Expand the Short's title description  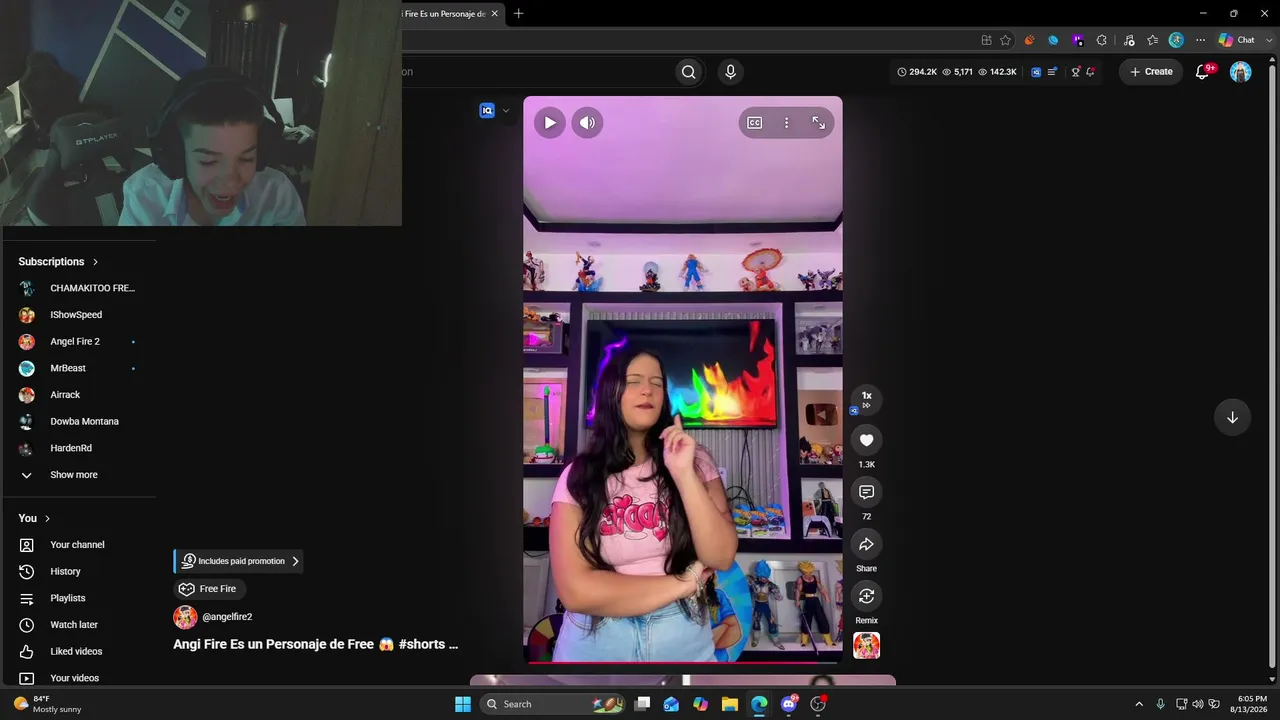click(x=316, y=645)
